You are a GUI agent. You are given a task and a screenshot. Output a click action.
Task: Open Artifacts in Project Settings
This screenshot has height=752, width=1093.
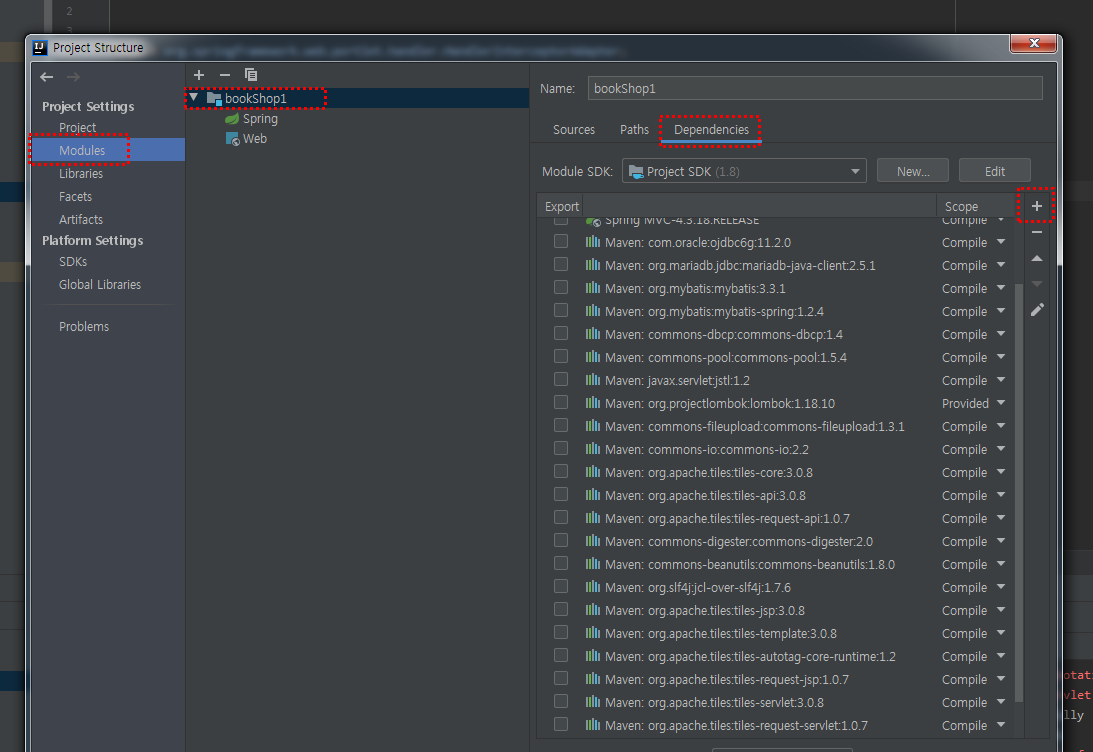tap(81, 220)
